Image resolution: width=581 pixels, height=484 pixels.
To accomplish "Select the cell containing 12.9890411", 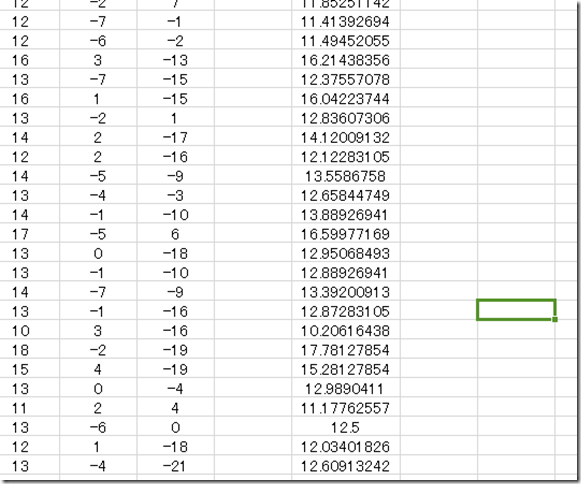I will [x=346, y=389].
